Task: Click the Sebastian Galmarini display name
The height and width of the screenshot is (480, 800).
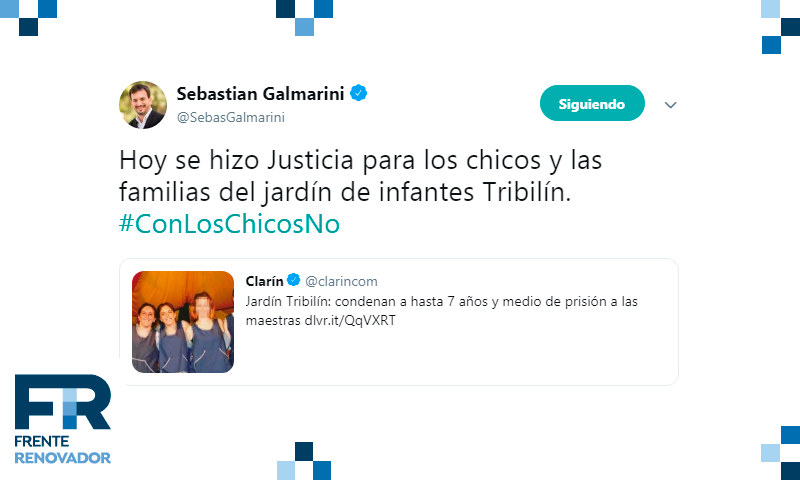Action: [x=260, y=93]
